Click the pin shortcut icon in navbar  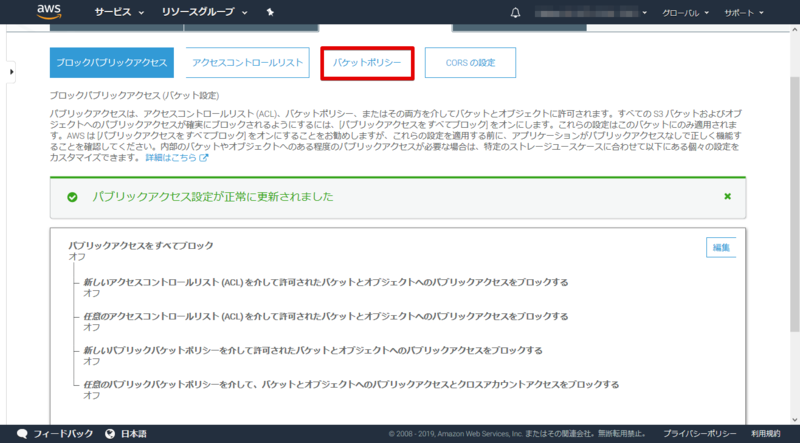pyautogui.click(x=270, y=12)
